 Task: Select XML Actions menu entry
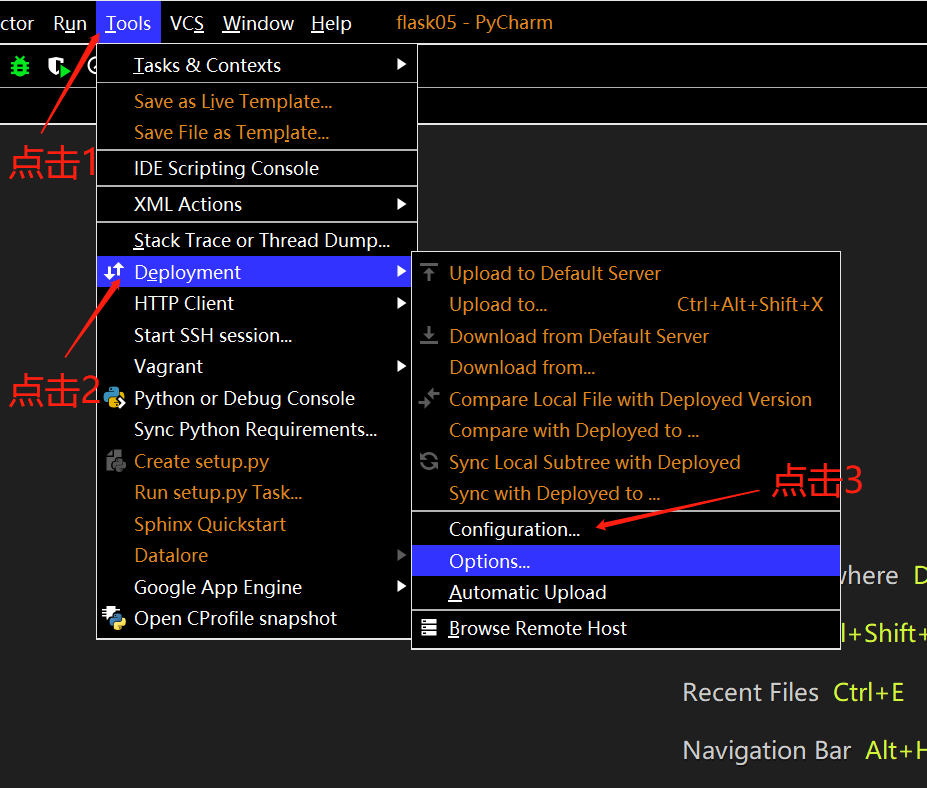point(257,204)
